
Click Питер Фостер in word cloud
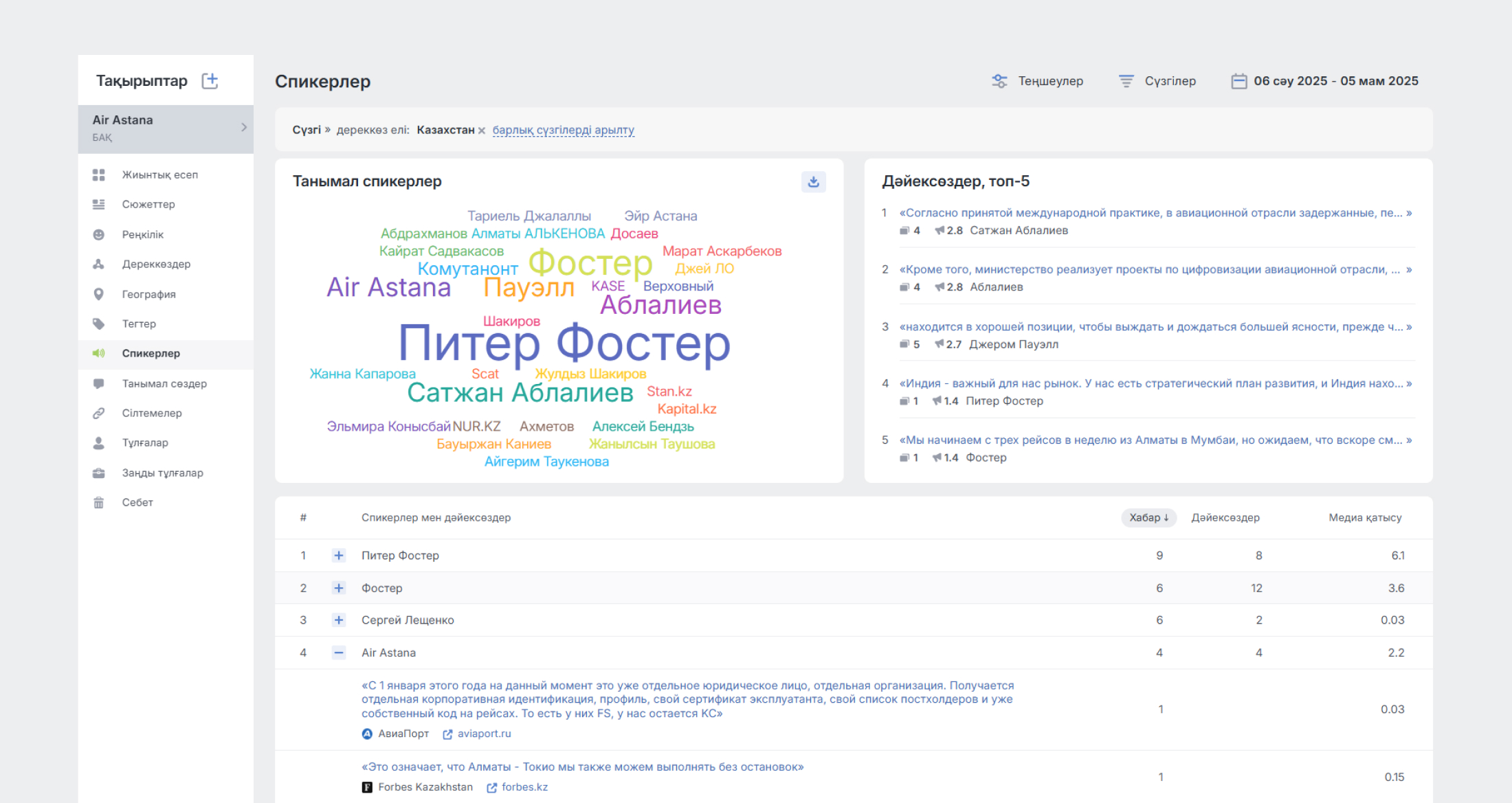[x=564, y=344]
